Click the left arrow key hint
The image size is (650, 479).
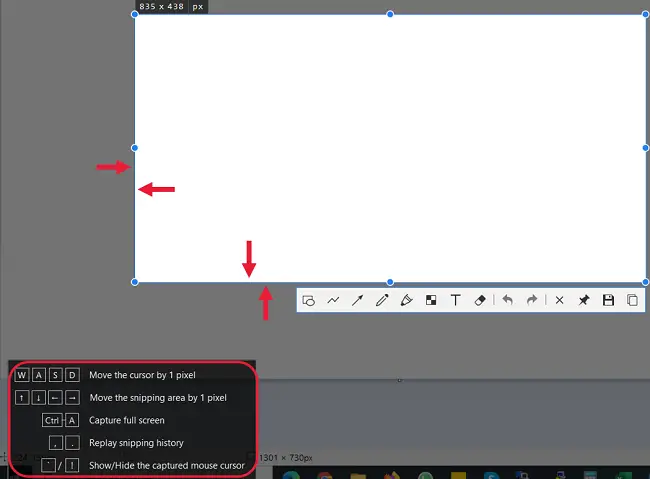[x=55, y=398]
